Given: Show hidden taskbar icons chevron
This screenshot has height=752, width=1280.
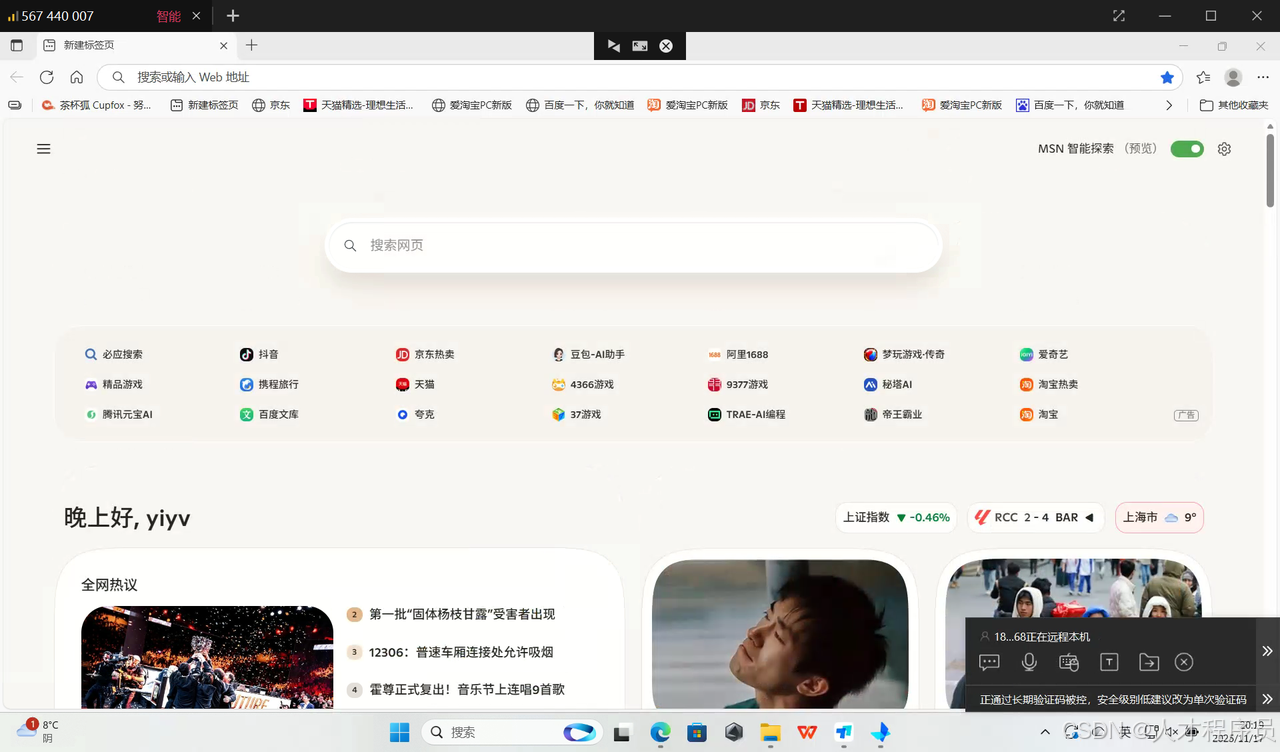Looking at the screenshot, I should [1045, 732].
